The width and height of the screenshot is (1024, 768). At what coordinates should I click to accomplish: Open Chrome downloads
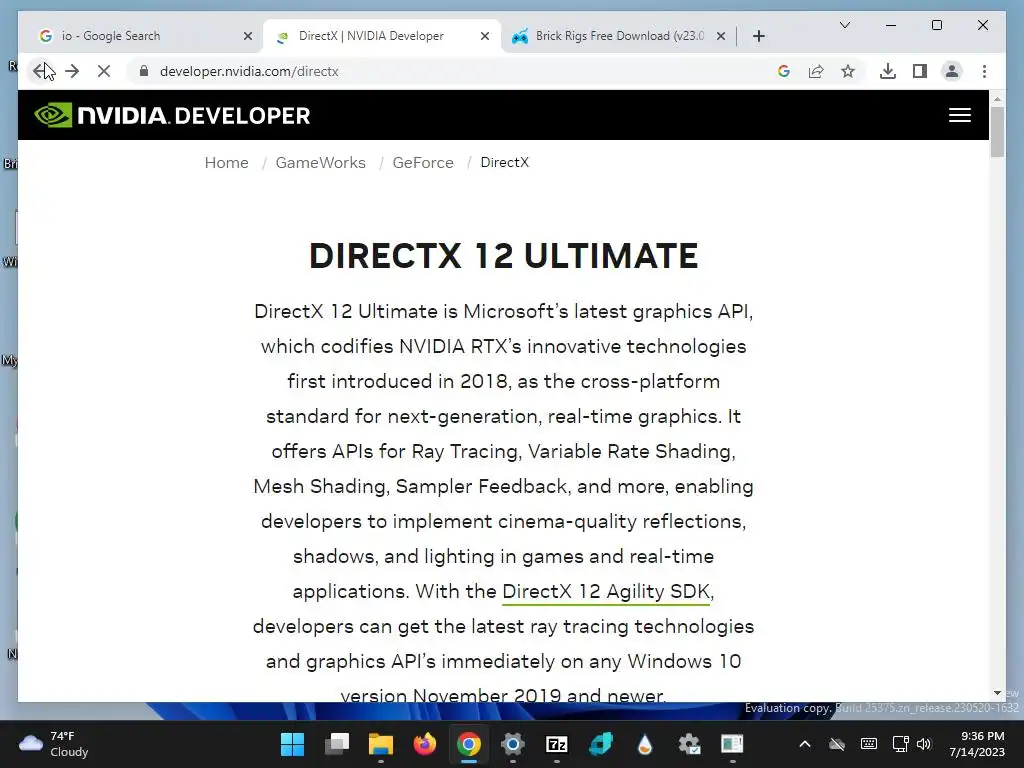888,71
